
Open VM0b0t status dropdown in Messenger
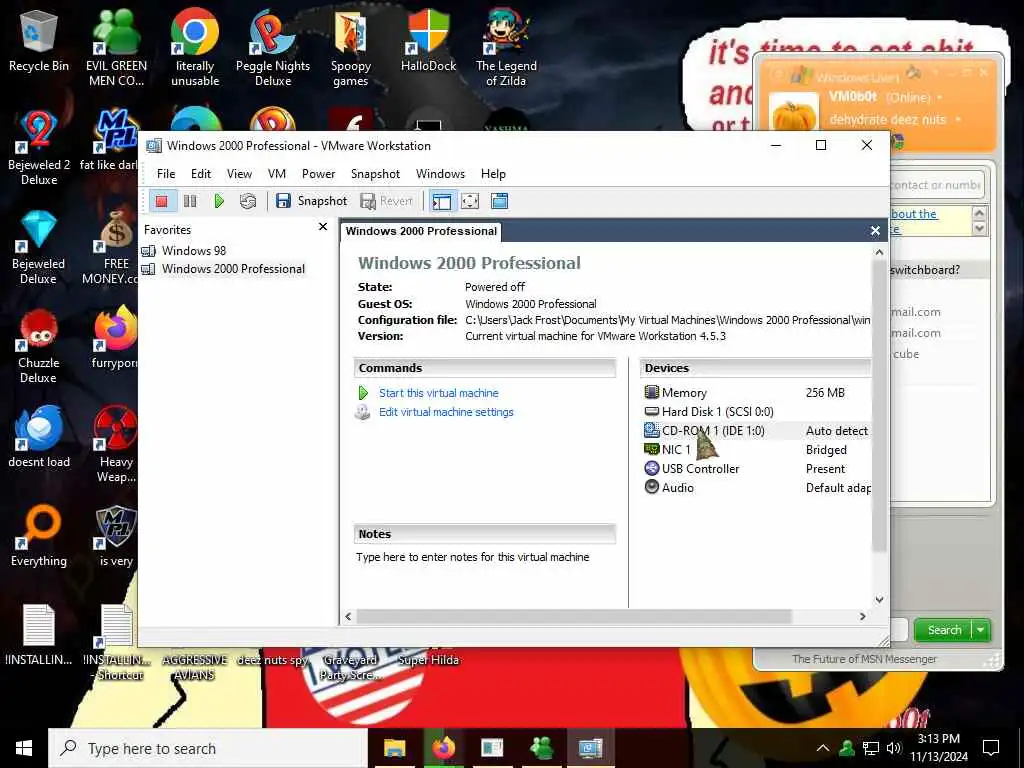point(940,97)
